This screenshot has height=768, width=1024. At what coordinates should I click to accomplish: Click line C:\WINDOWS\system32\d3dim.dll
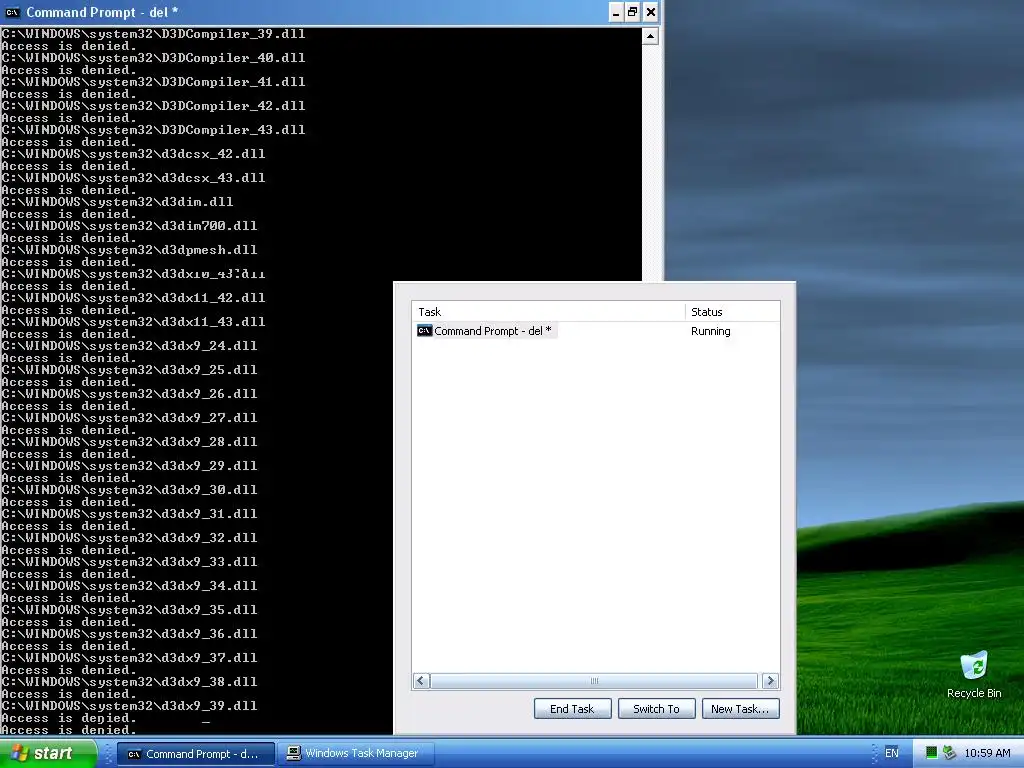click(118, 202)
